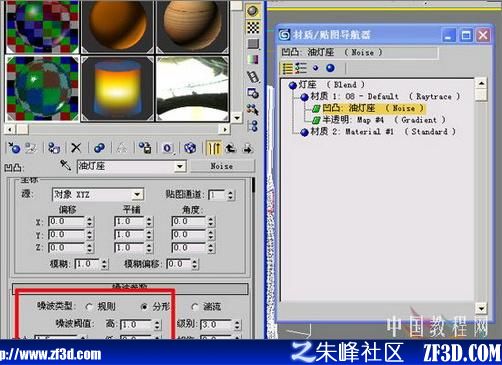Pick material from object eyedropper
This screenshot has height=365, width=502.
coord(65,165)
